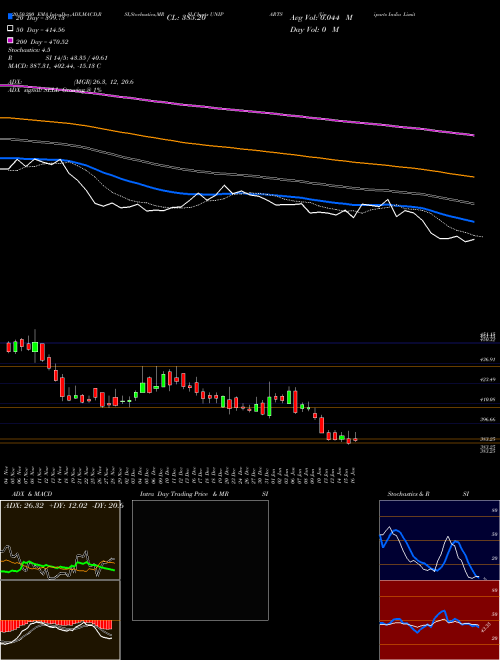Click the 'SI 14/5: 43.35 / 49.61' value
The height and width of the screenshot is (660, 500).
point(77,58)
